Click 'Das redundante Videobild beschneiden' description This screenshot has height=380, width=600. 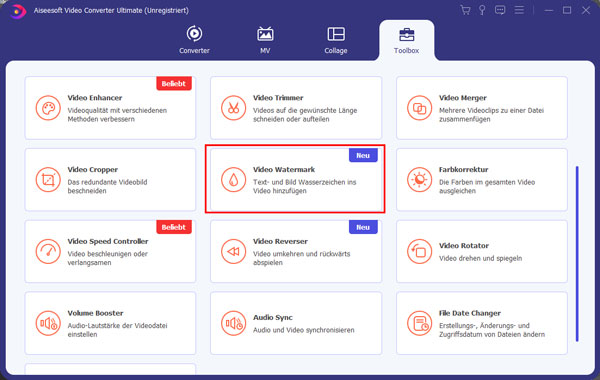107,186
